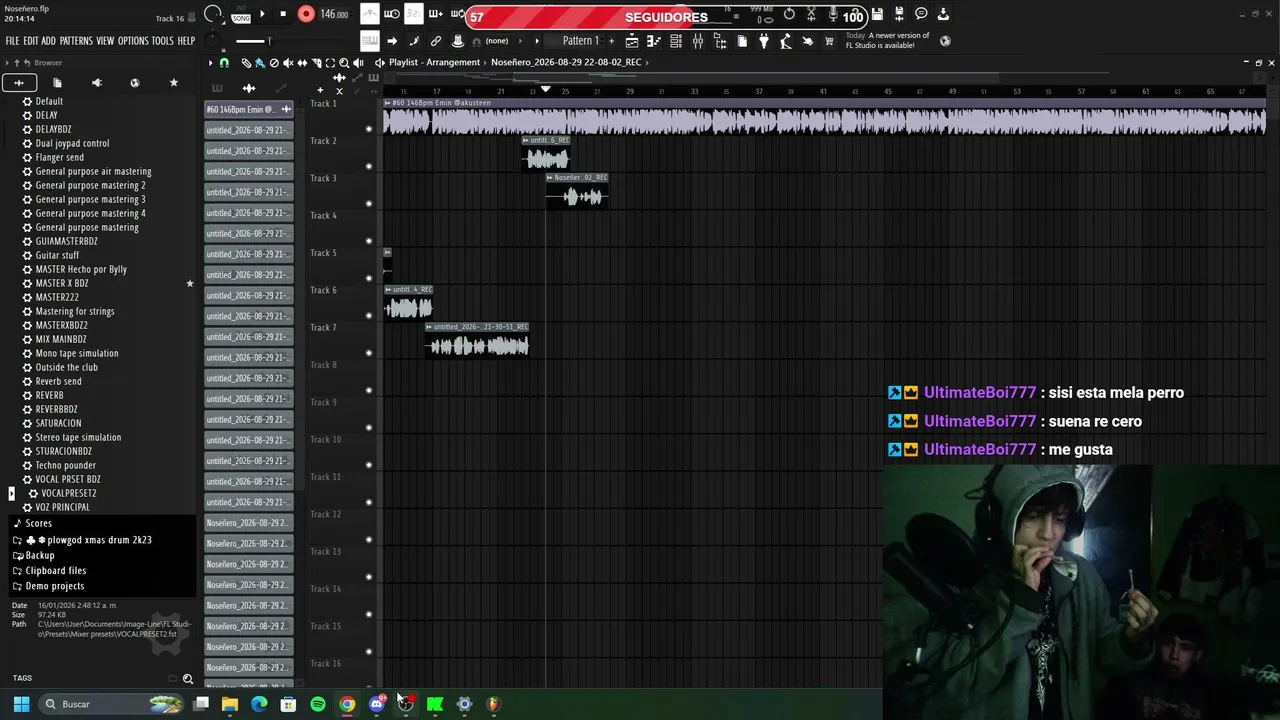Toggle the link/multilink controllers icon
This screenshot has width=1280, height=720.
(436, 41)
